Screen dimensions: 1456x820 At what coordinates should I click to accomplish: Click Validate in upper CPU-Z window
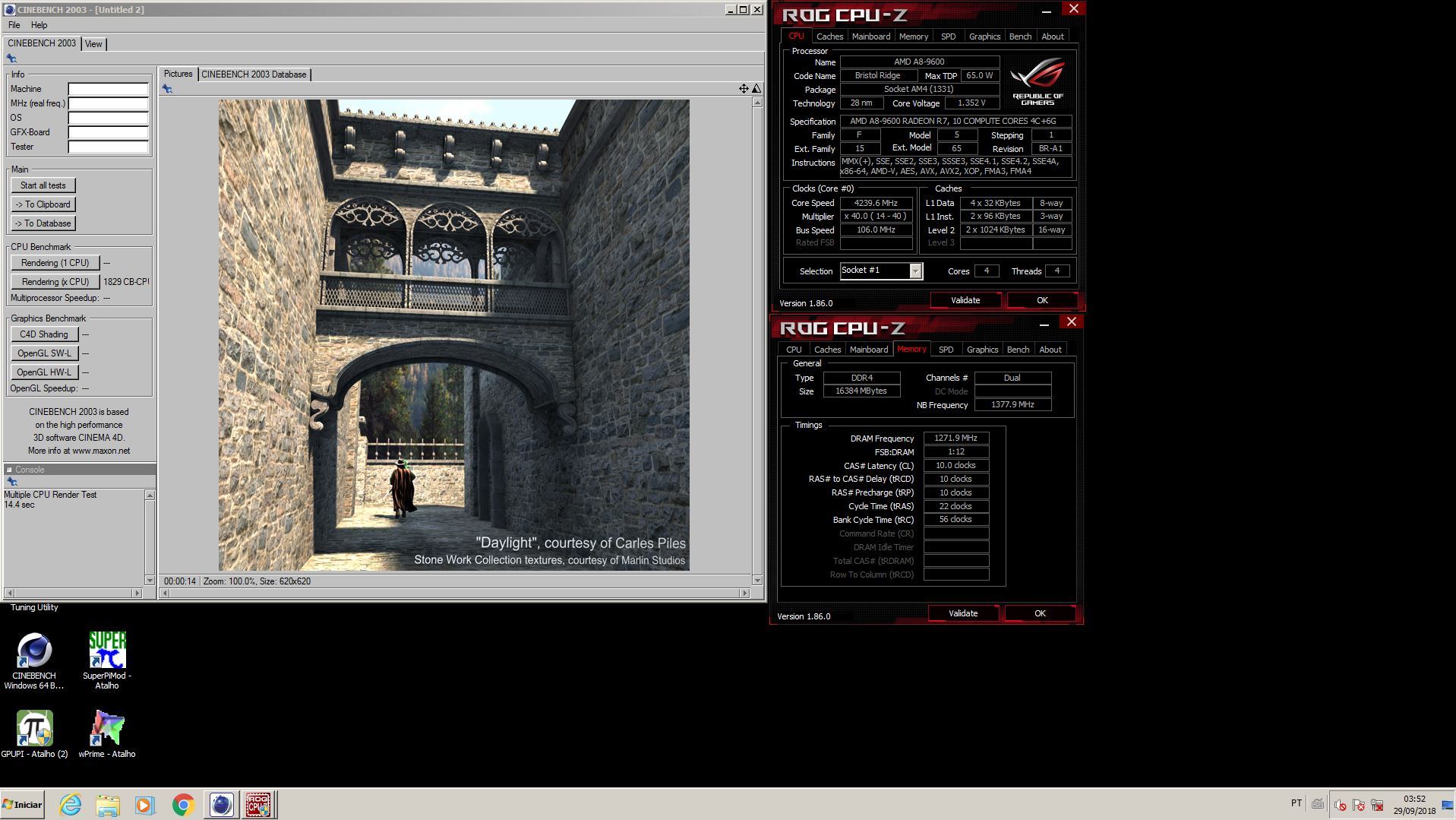pos(965,300)
